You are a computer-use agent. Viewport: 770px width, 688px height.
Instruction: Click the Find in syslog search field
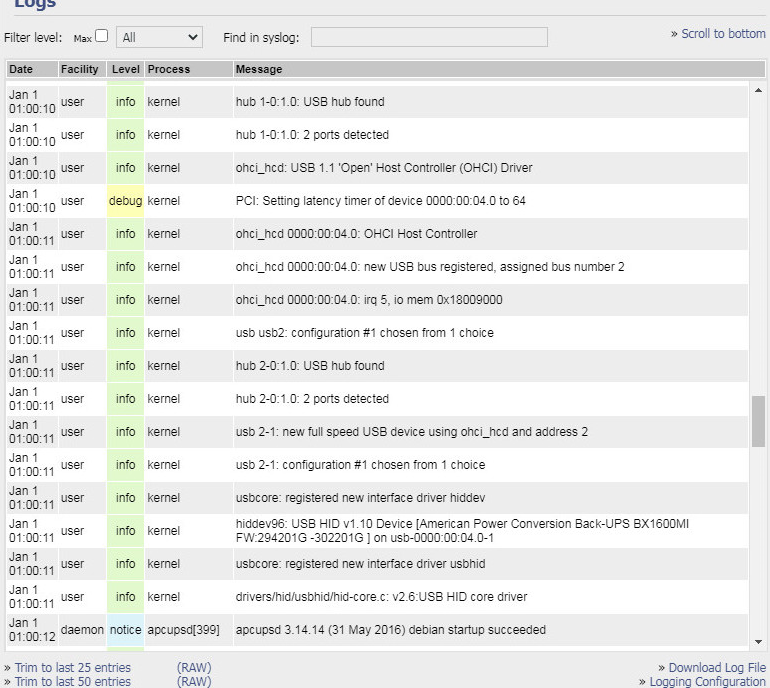point(429,37)
